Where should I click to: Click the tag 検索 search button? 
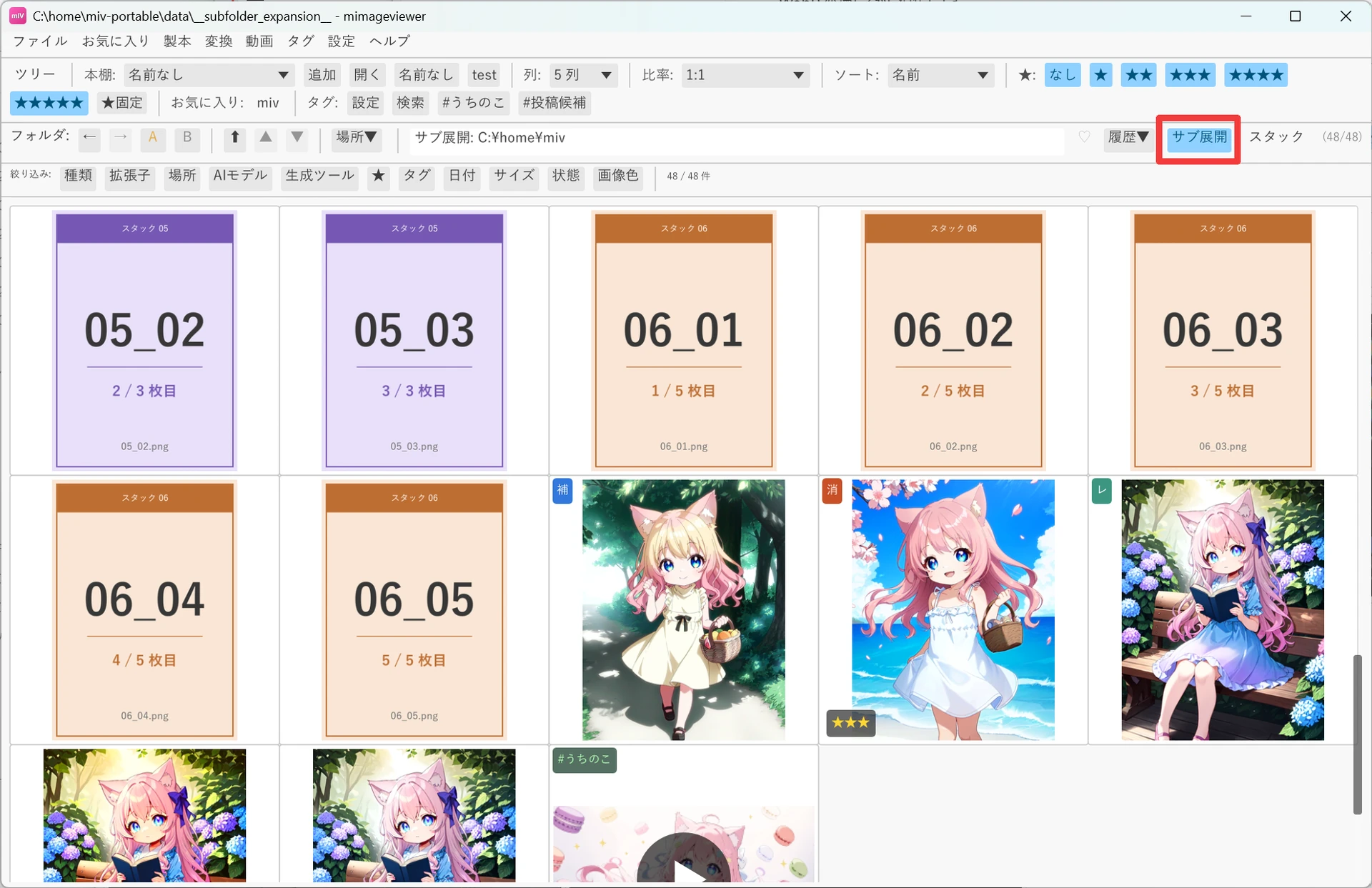tap(410, 103)
